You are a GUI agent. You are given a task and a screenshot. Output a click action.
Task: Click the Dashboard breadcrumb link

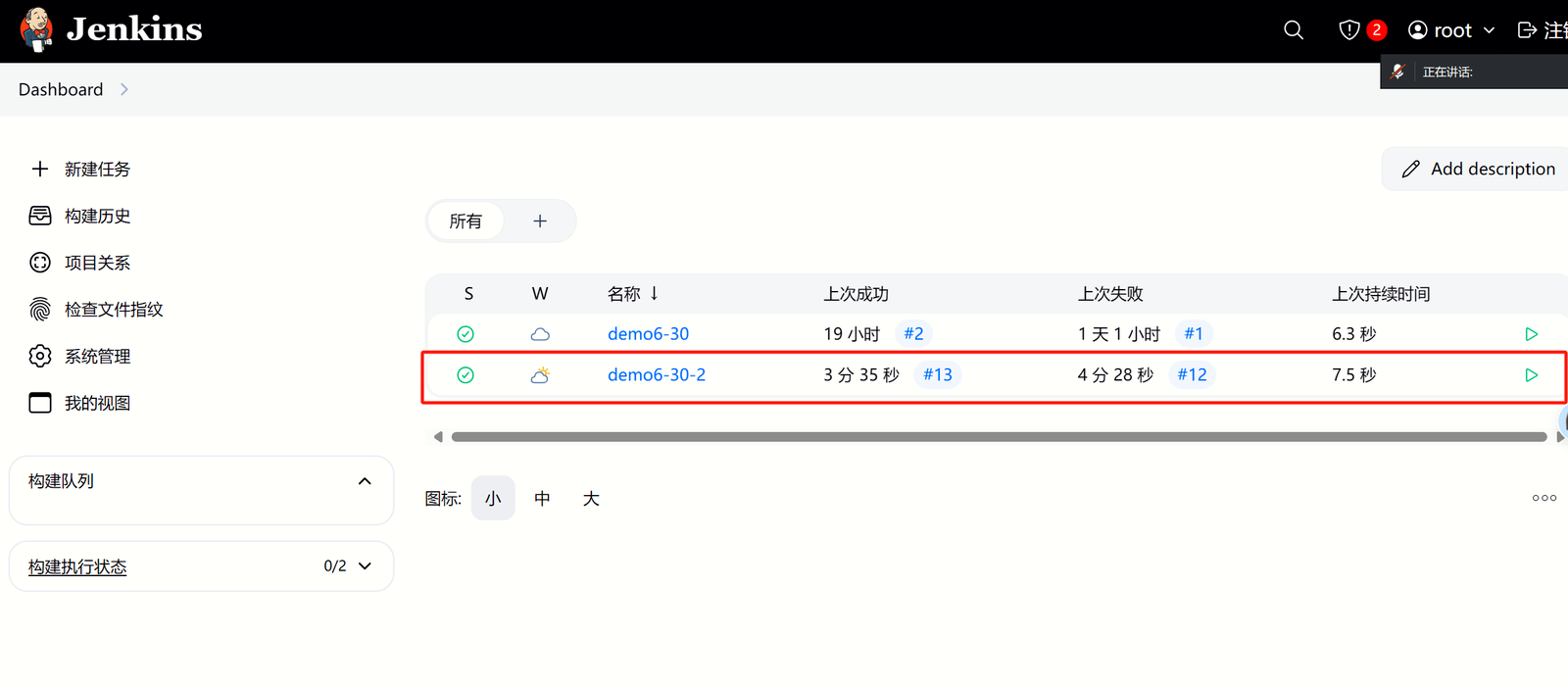pyautogui.click(x=61, y=89)
